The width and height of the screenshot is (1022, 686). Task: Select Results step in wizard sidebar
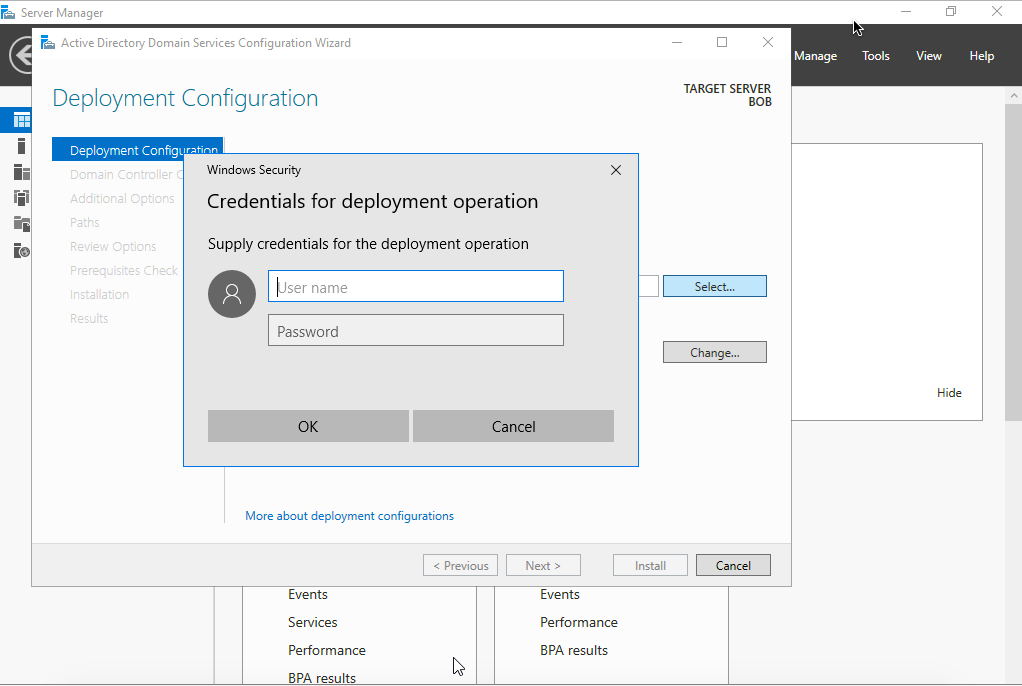click(89, 319)
